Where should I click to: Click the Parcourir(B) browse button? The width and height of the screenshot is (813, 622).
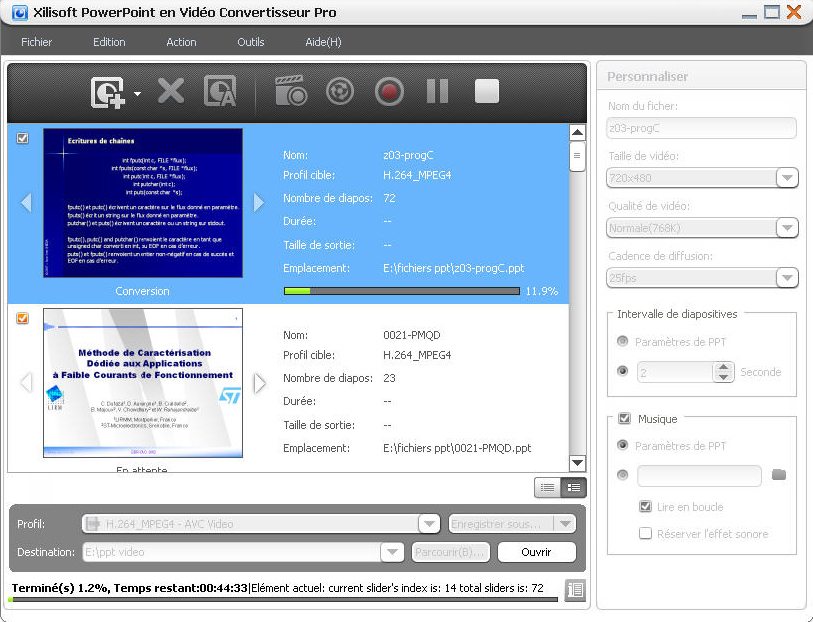click(x=451, y=552)
